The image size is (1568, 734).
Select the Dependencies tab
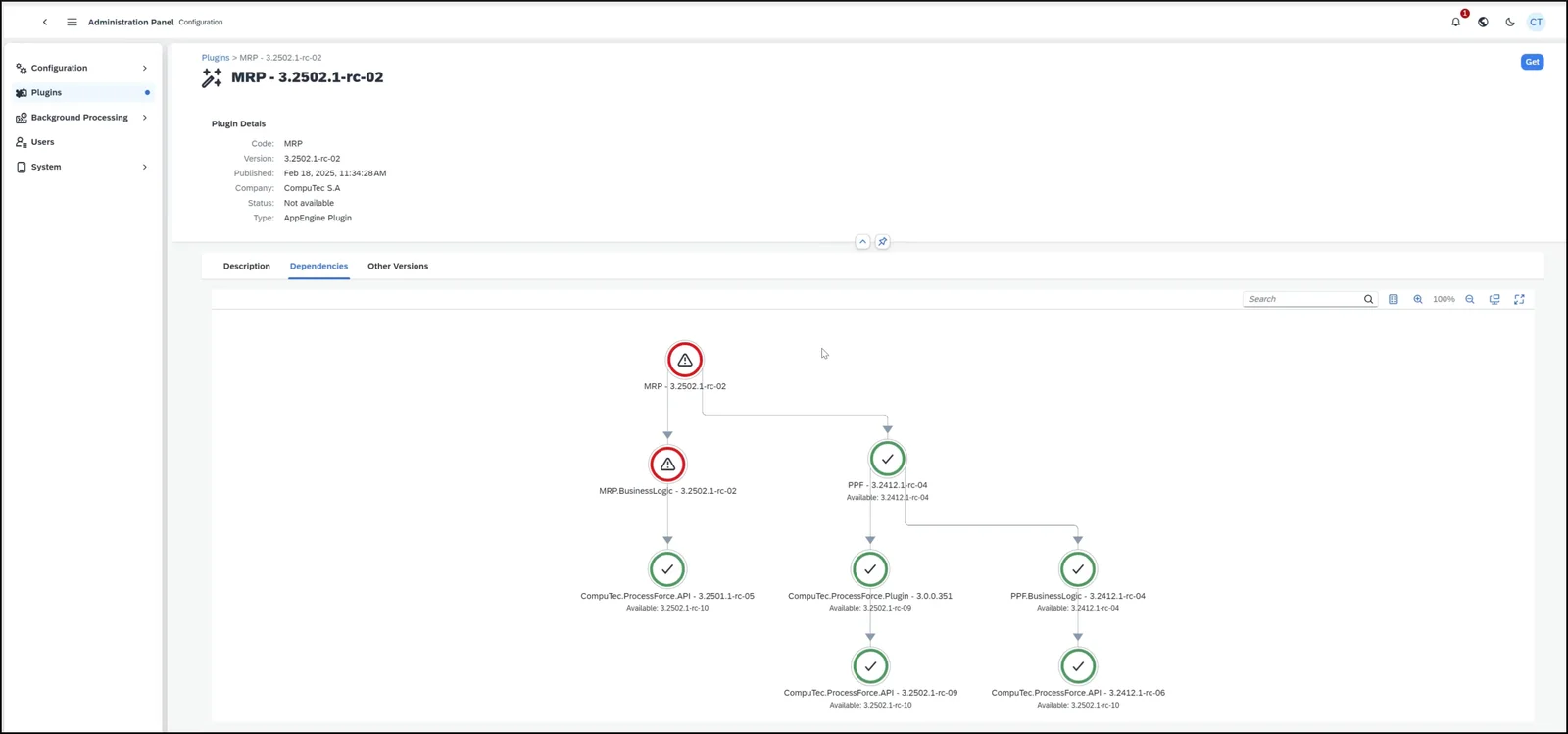point(318,267)
